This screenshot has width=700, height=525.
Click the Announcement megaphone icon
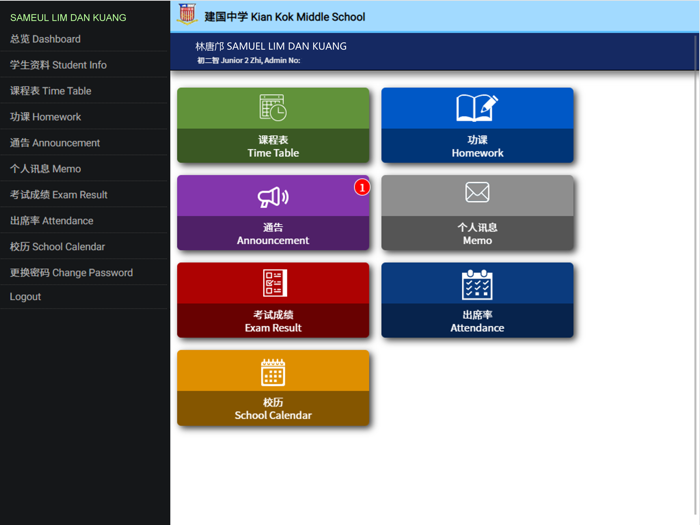(x=273, y=197)
